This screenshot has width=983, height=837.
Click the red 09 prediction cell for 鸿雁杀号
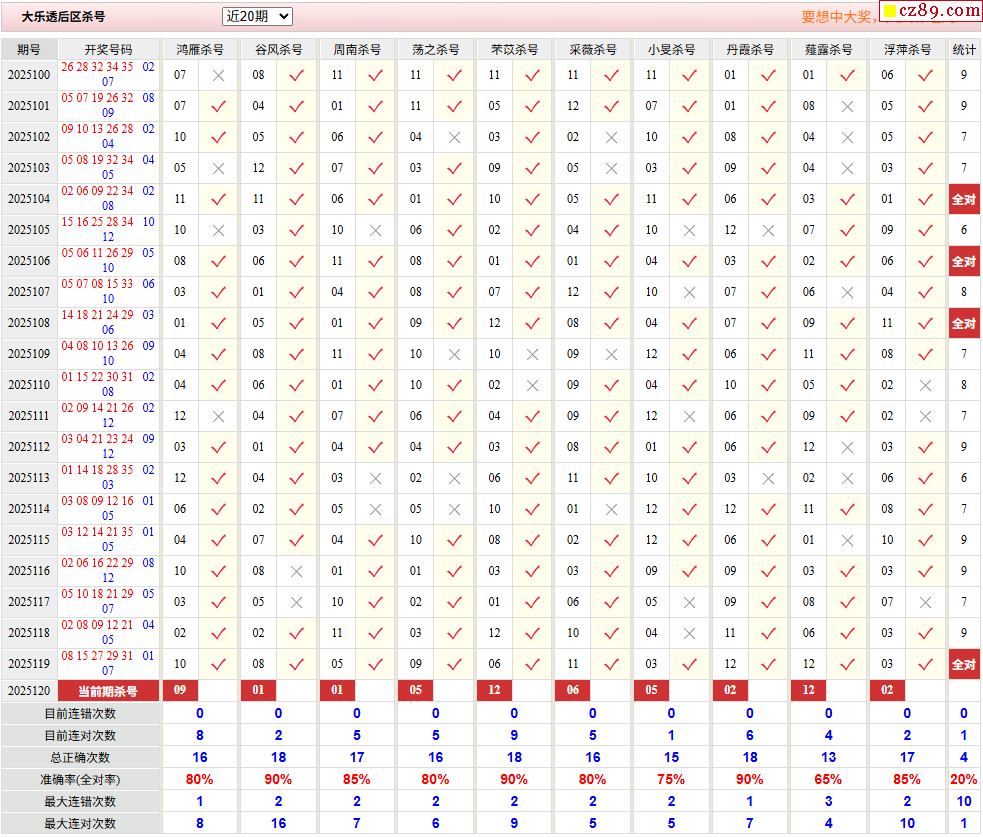180,690
